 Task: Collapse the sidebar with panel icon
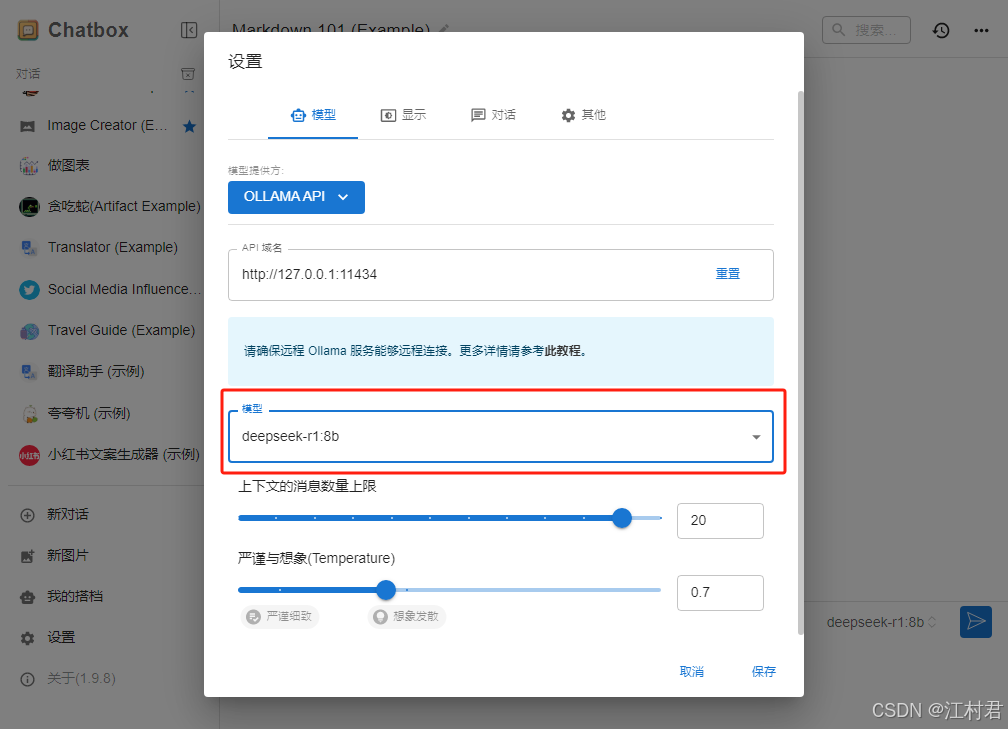tap(189, 30)
